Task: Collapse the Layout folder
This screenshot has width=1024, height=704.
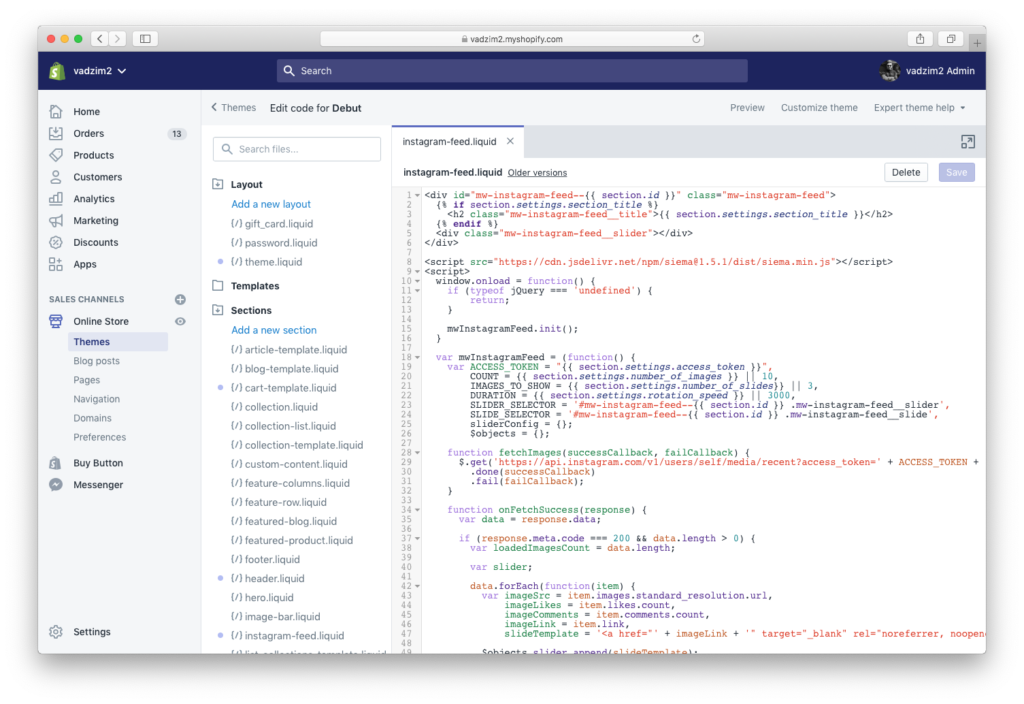Action: [x=218, y=184]
